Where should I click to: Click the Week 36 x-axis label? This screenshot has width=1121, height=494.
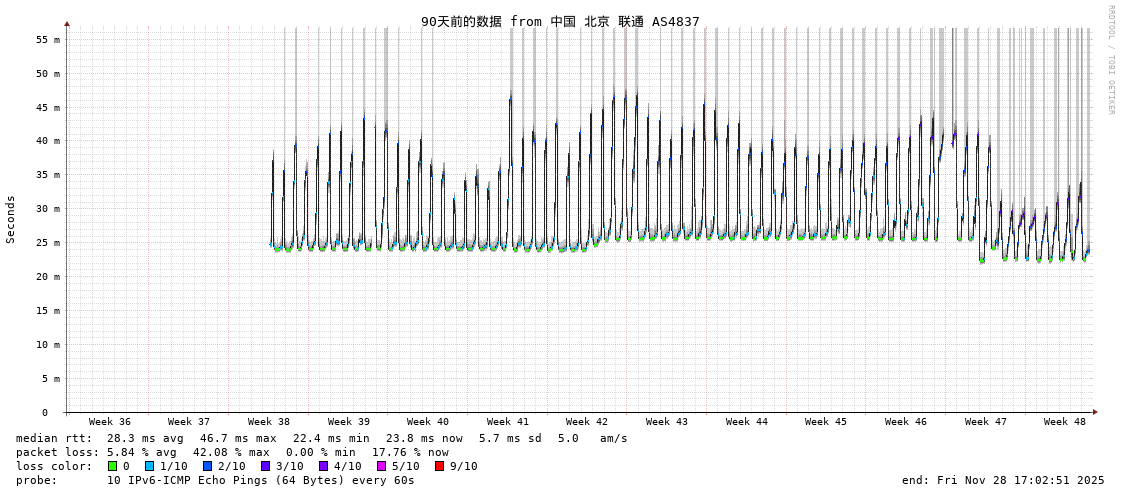110,422
